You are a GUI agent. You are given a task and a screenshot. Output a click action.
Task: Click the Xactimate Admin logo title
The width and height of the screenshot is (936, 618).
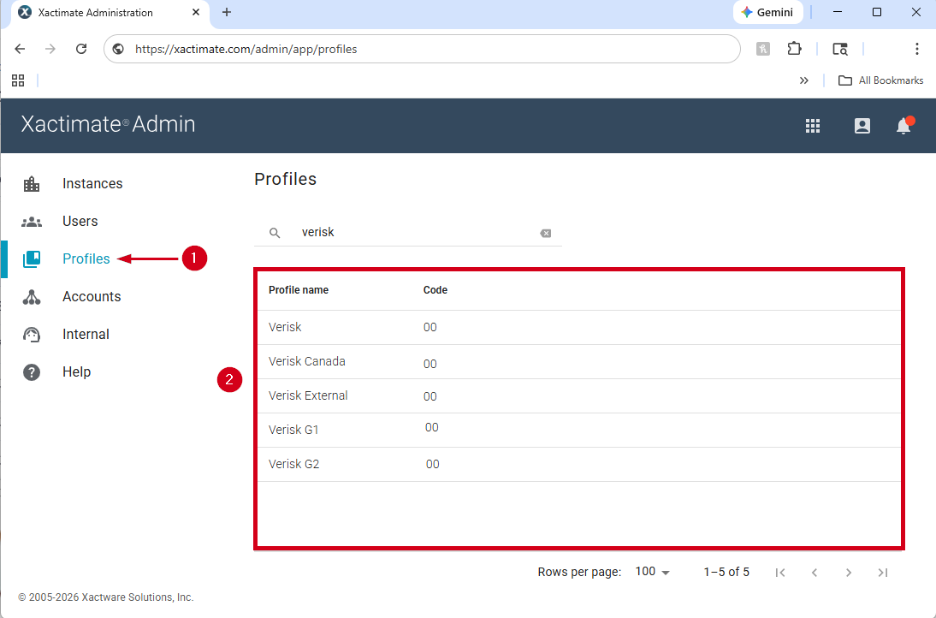108,124
